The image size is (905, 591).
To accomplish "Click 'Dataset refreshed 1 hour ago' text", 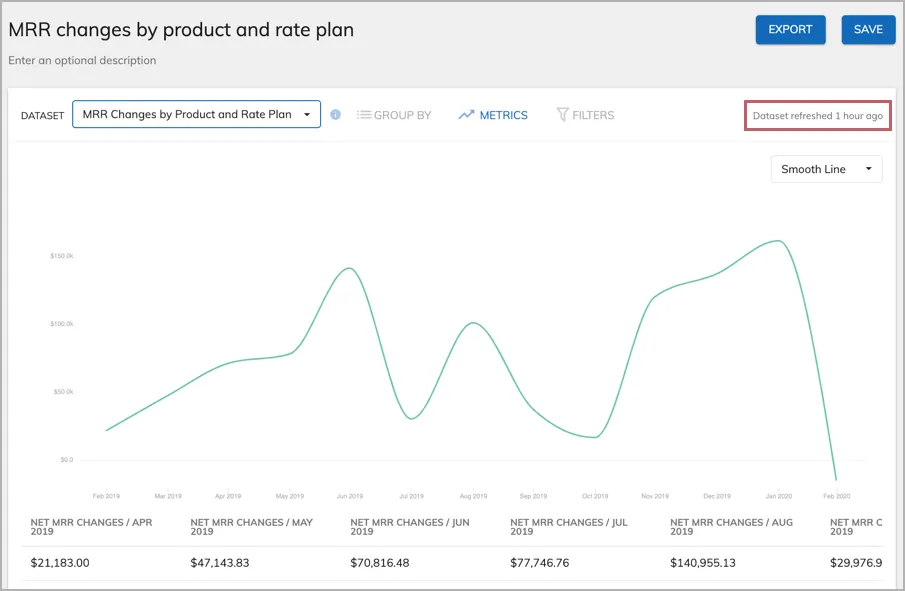I will click(817, 115).
